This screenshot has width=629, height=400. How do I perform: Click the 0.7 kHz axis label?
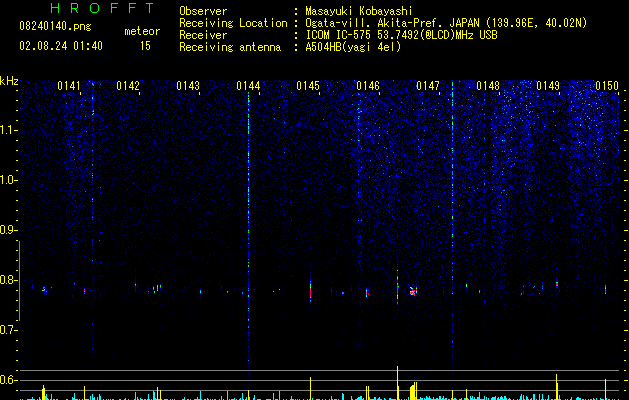point(8,330)
